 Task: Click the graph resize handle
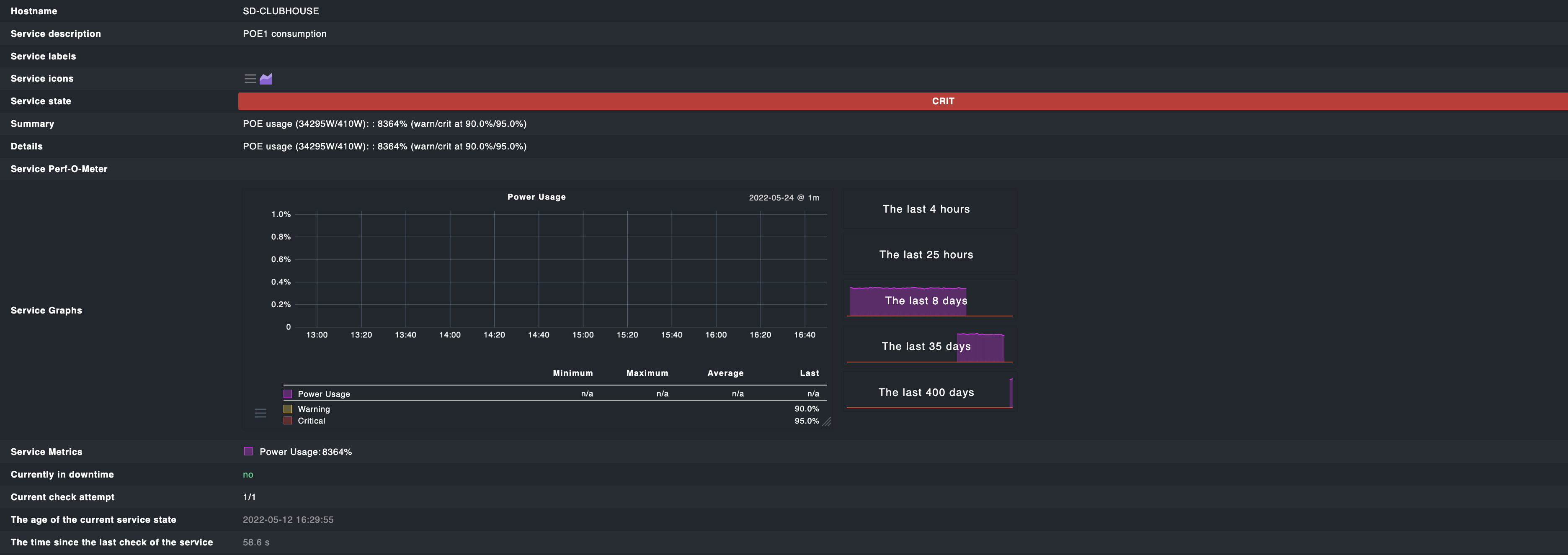826,421
